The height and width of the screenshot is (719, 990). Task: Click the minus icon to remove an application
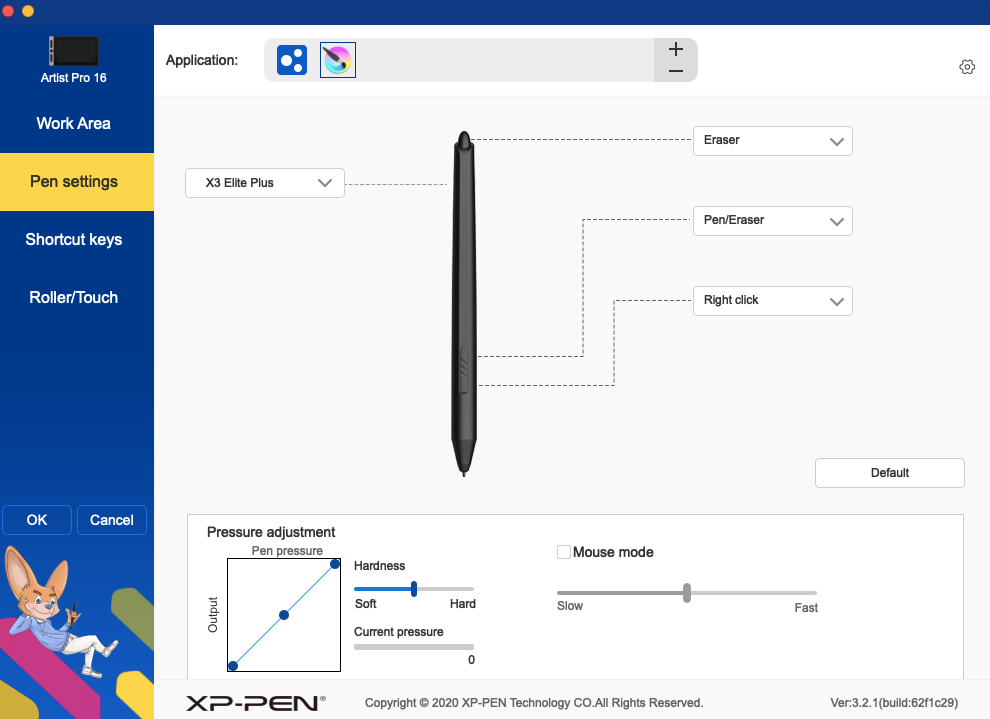(675, 71)
